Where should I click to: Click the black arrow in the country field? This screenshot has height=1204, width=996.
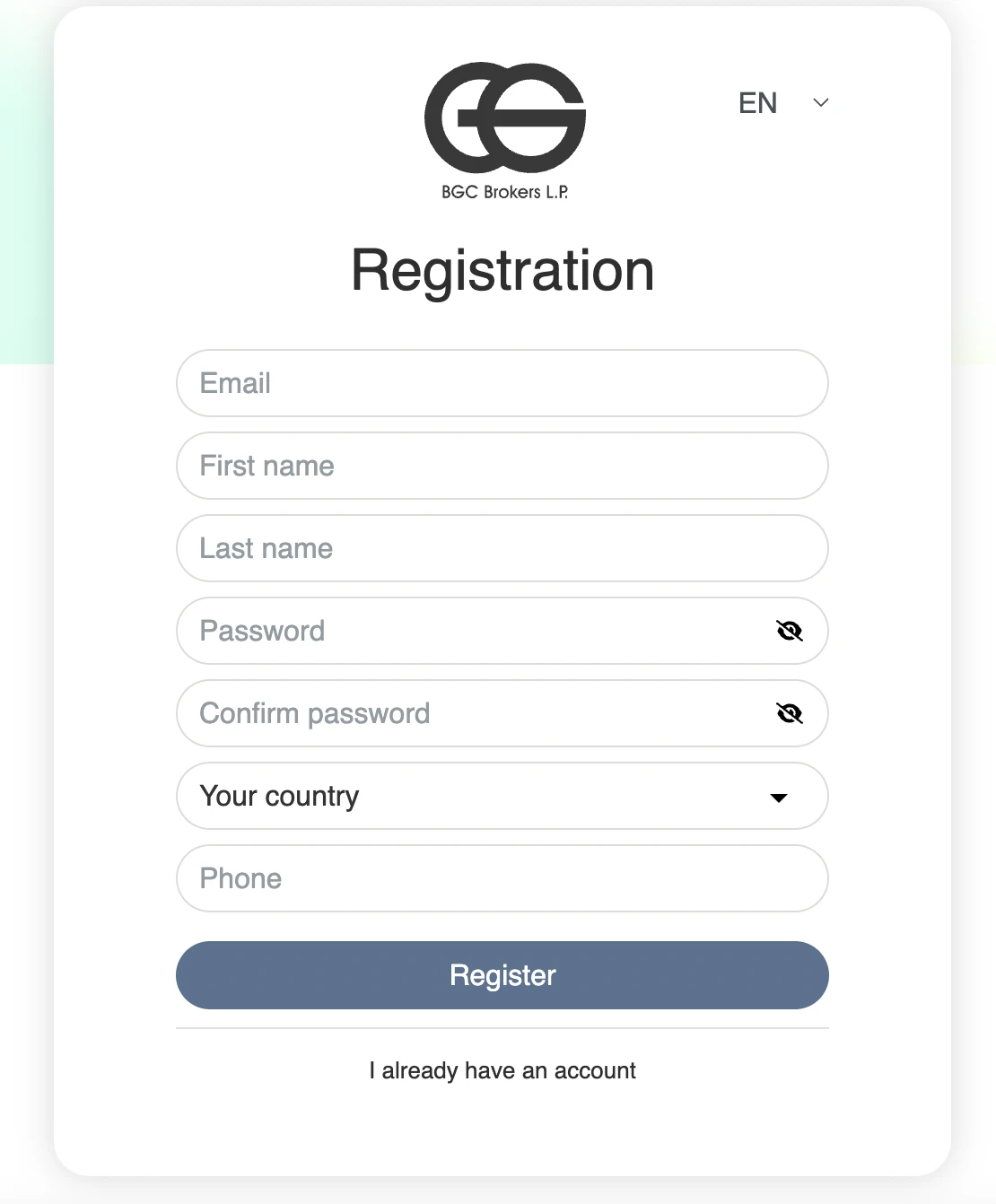click(x=779, y=798)
